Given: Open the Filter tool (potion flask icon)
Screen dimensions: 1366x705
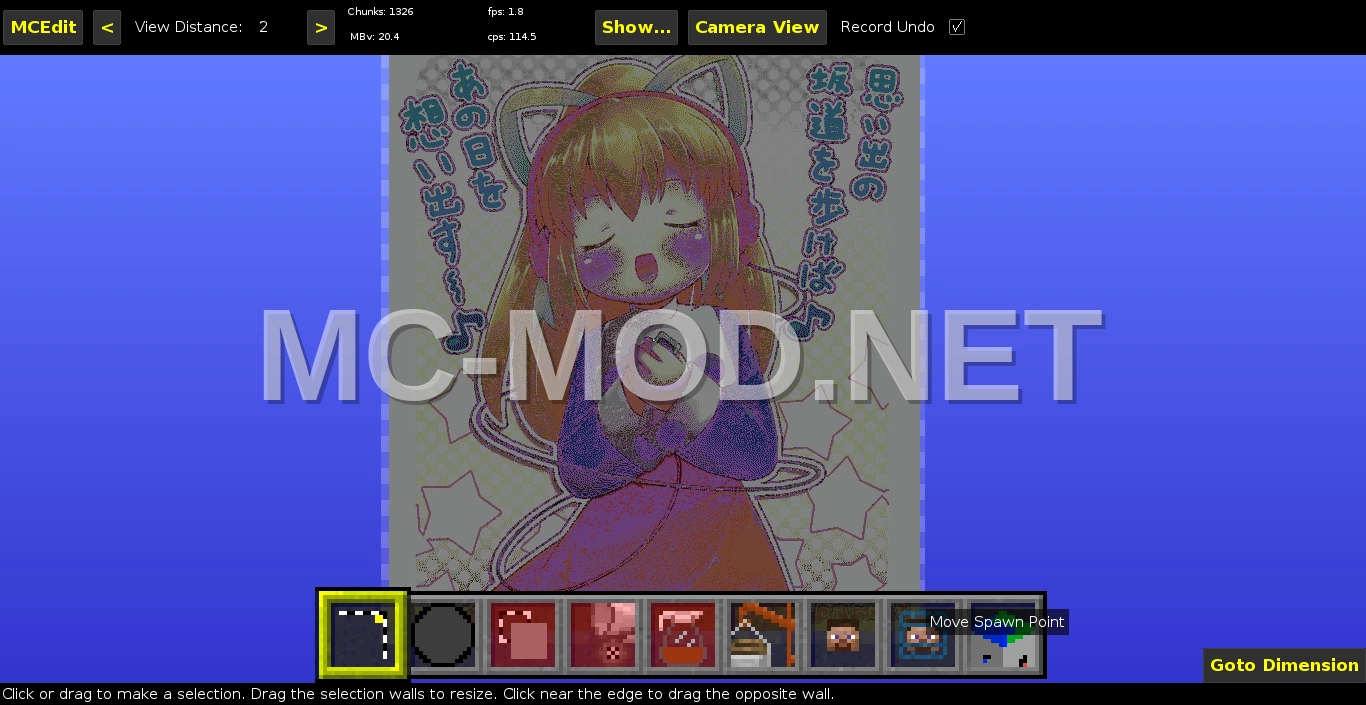Looking at the screenshot, I should pyautogui.click(x=682, y=634).
